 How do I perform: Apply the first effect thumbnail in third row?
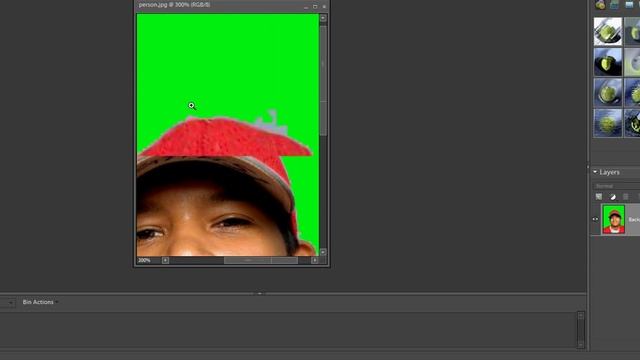coord(608,93)
